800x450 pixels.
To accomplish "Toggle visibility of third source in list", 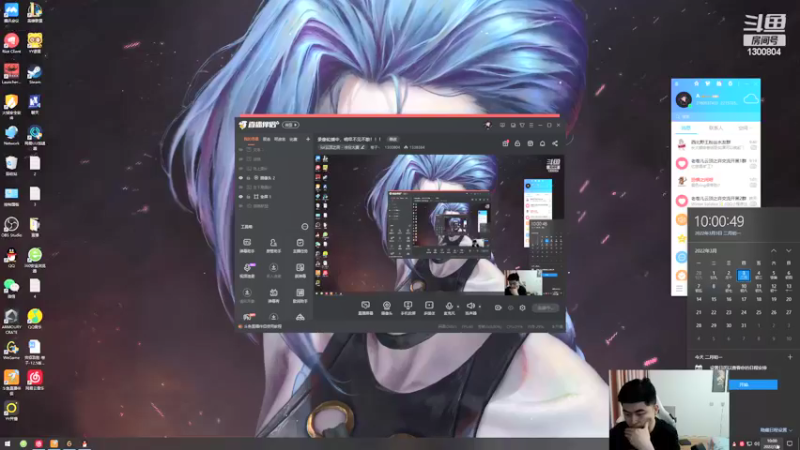I will [x=241, y=168].
